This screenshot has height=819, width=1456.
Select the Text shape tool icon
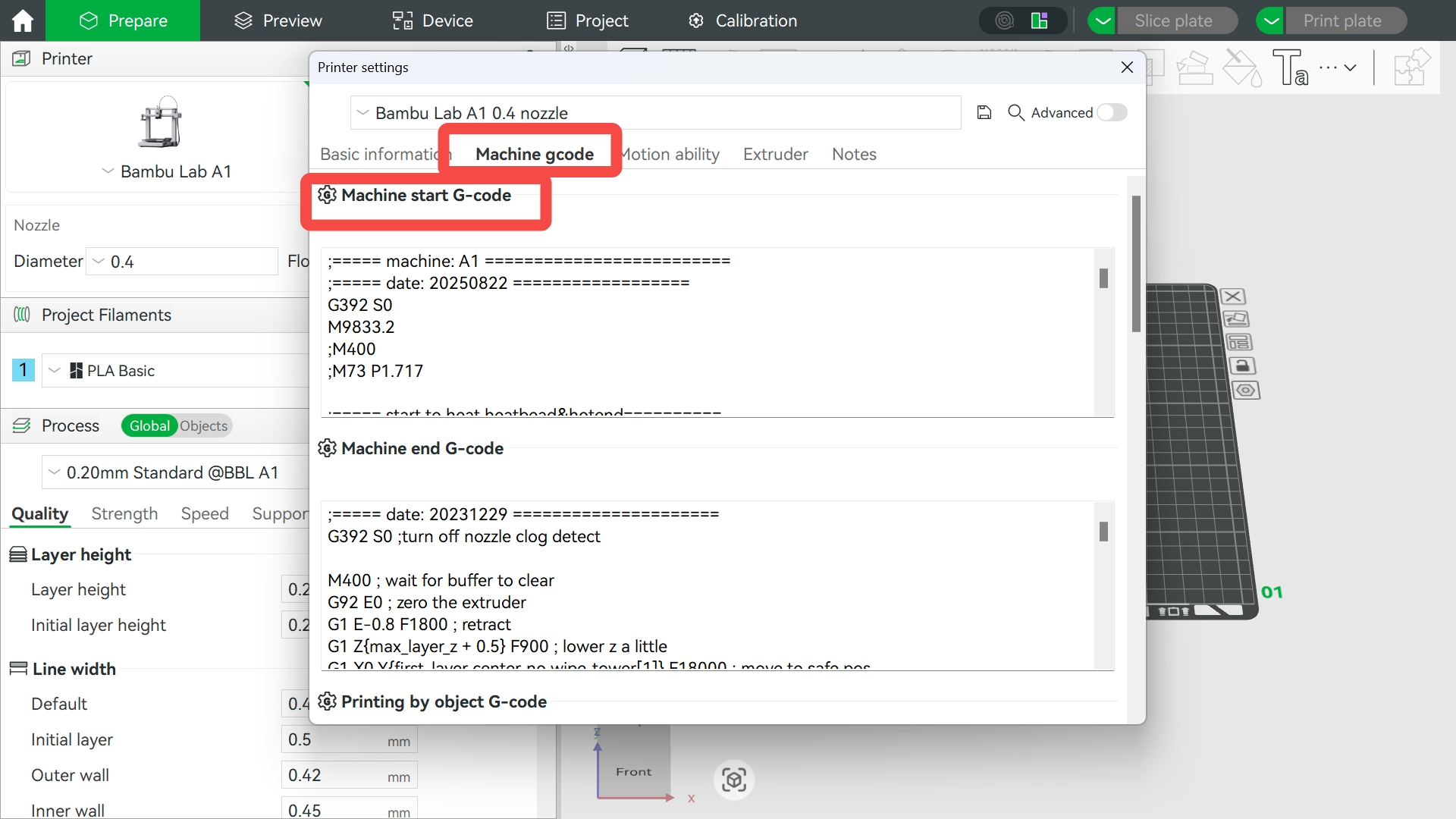[x=1290, y=67]
